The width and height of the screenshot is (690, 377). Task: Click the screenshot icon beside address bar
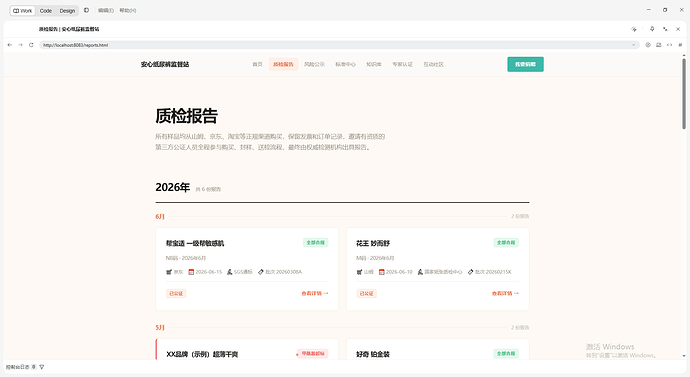tap(659, 45)
